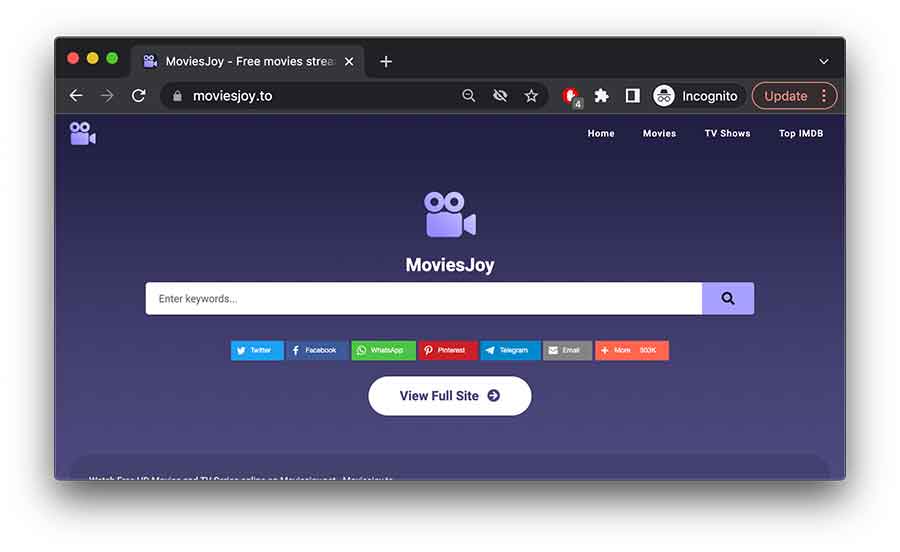
Task: Click the small MoviesJoy camera logo
Action: coord(83,133)
